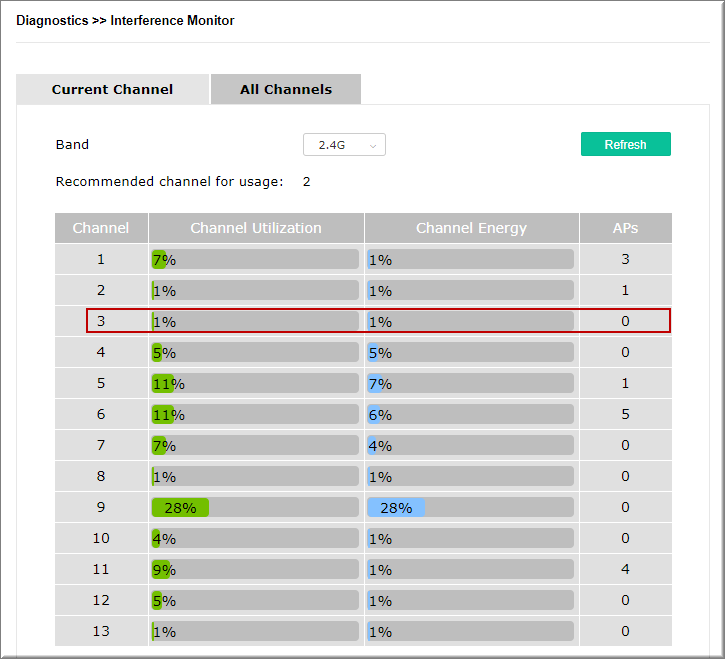725x659 pixels.
Task: Click channel 12 utilization bar showing 5%
Action: (x=255, y=600)
